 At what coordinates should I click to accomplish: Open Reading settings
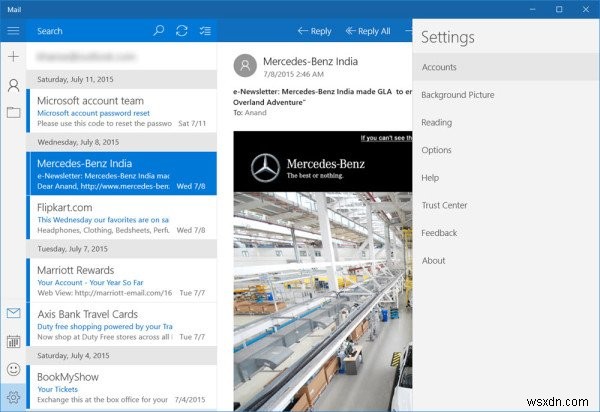[505, 122]
